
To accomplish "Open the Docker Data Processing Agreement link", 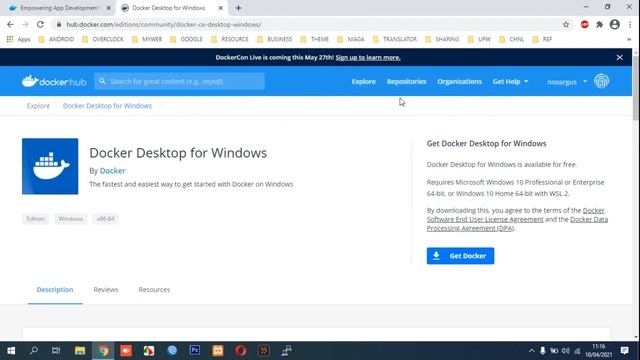I will point(517,224).
